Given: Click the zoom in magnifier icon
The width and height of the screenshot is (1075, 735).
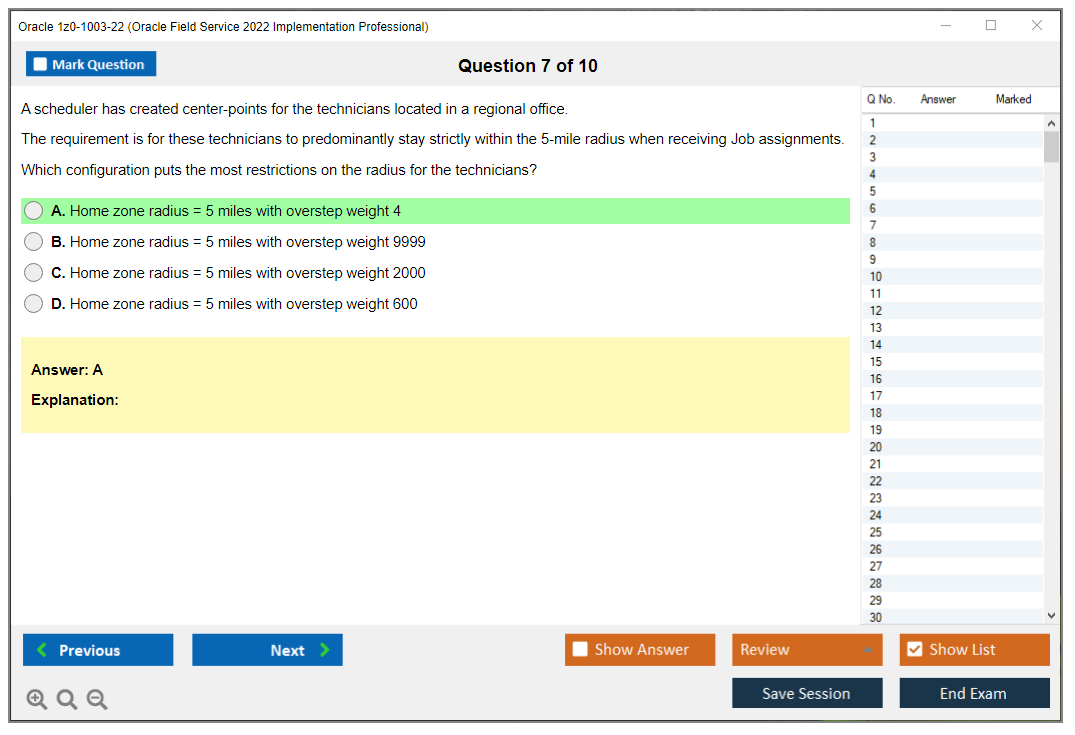Looking at the screenshot, I should 36,699.
